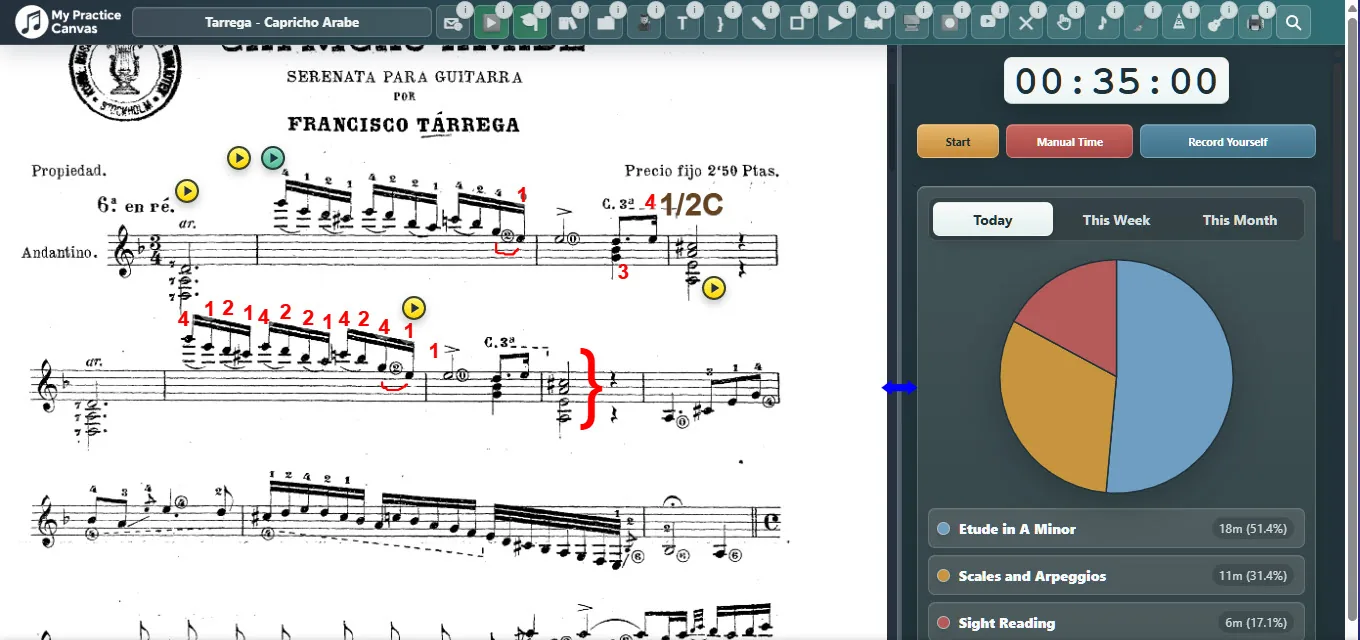Viewport: 1360px width, 640px height.
Task: Click the large red brace annotation
Action: tap(592, 387)
